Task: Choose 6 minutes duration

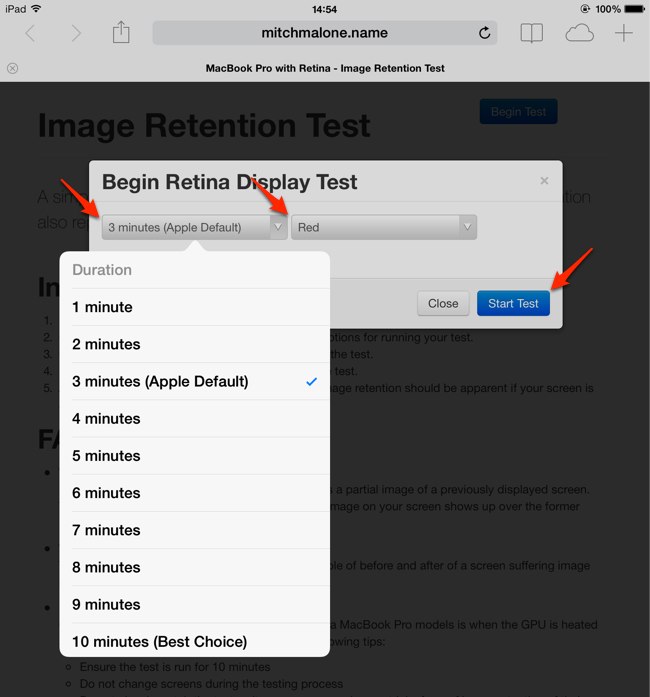Action: coord(195,493)
